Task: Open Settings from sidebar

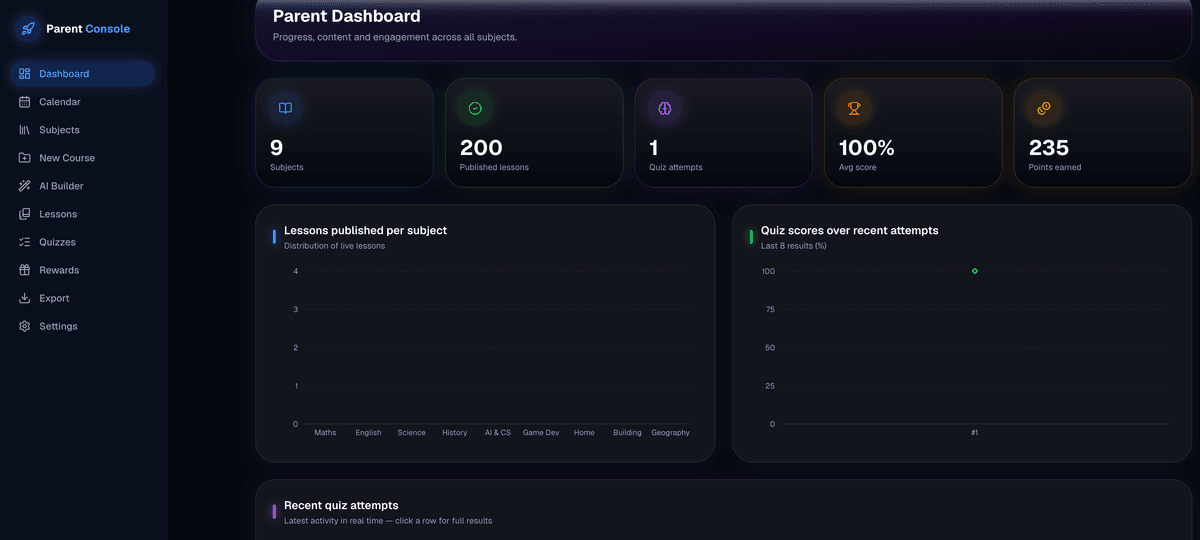Action: [x=82, y=326]
